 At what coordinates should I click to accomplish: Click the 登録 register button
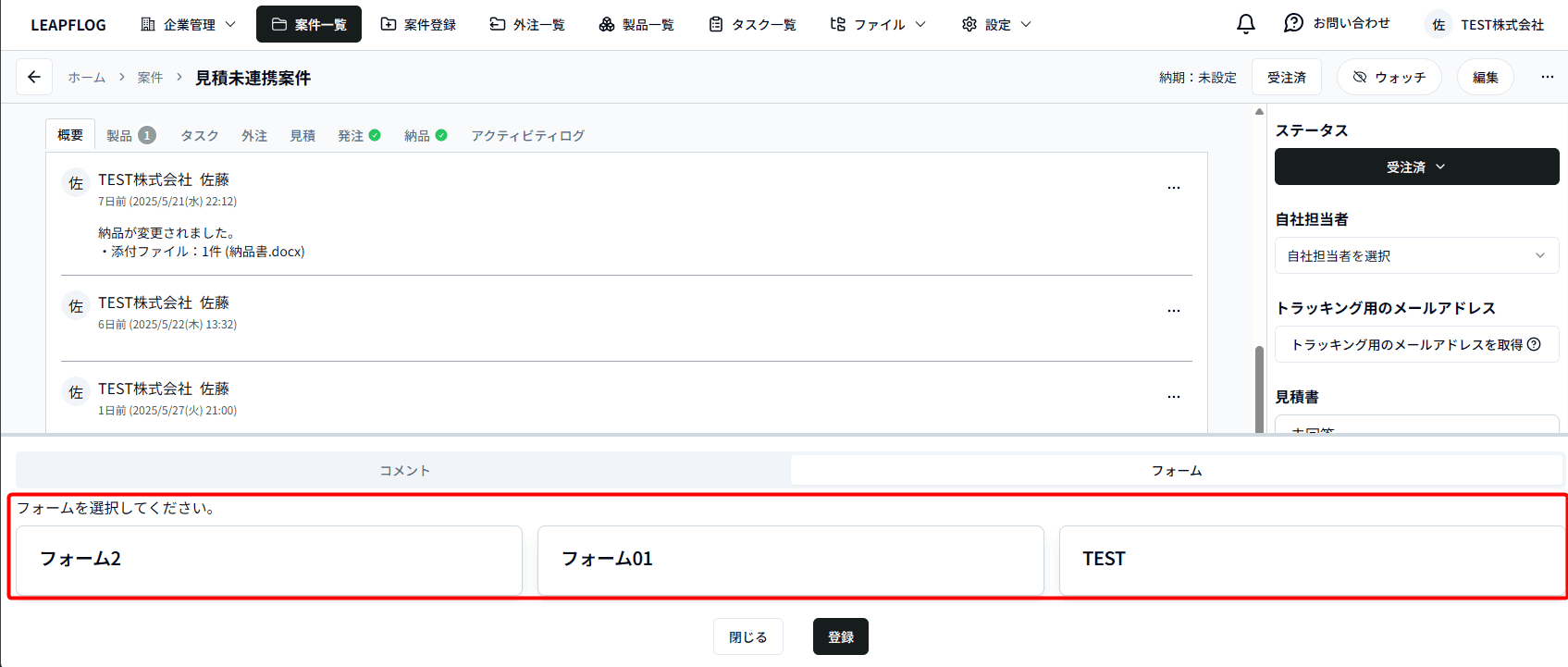coord(840,637)
